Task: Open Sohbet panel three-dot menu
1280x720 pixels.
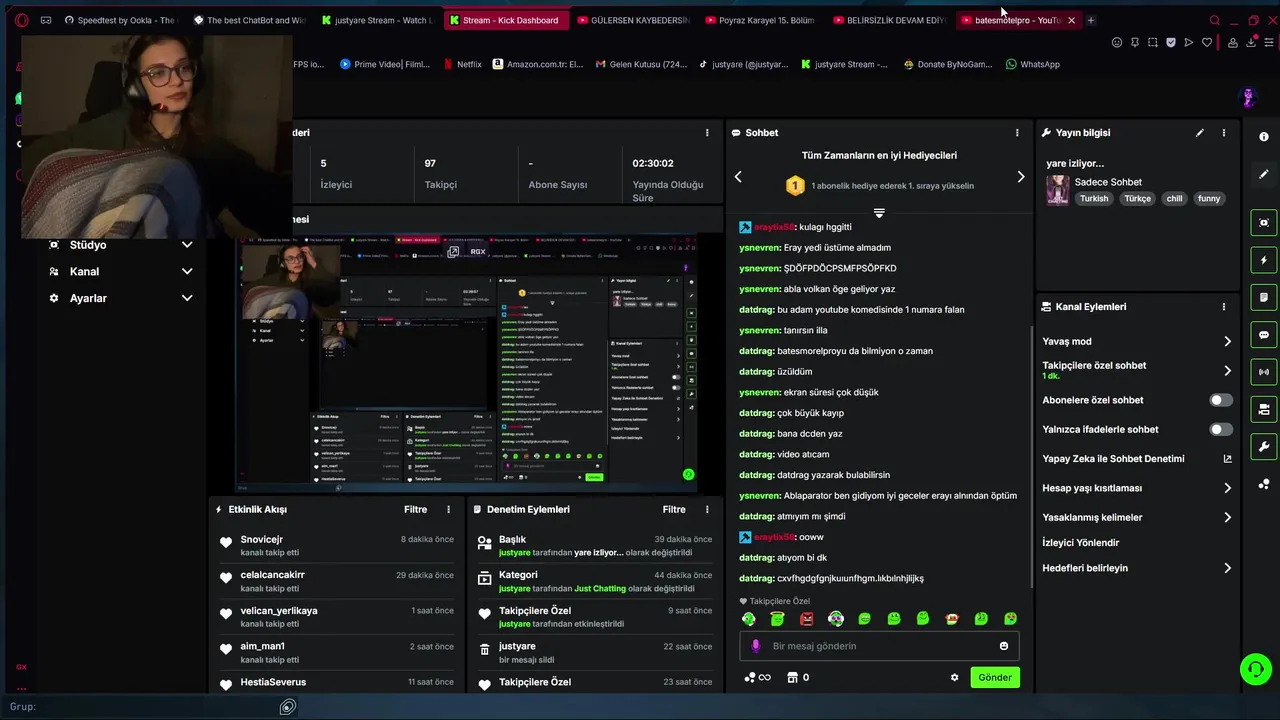Action: click(x=1017, y=132)
